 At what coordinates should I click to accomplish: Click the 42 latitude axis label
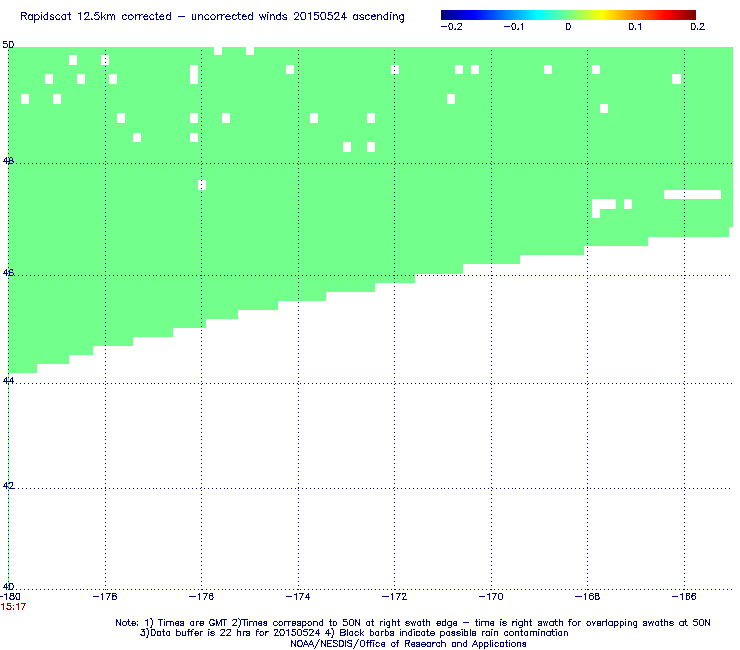pos(8,486)
